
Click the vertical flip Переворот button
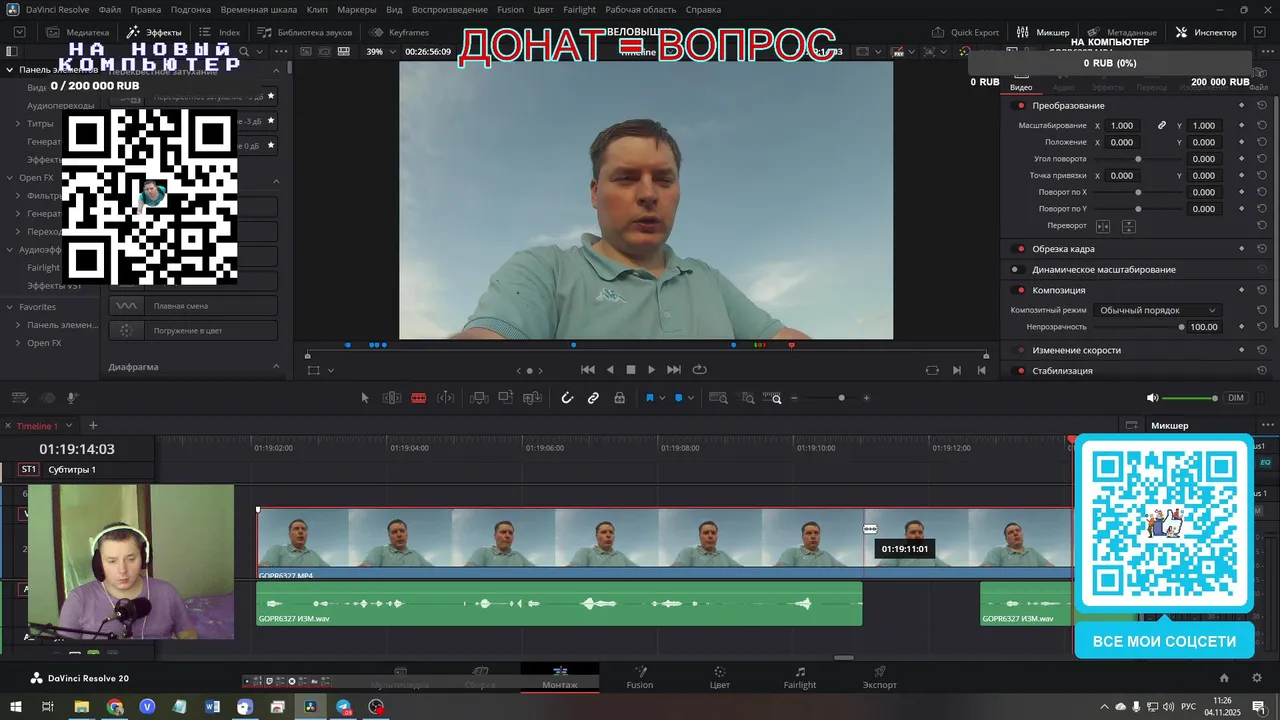click(x=1128, y=226)
